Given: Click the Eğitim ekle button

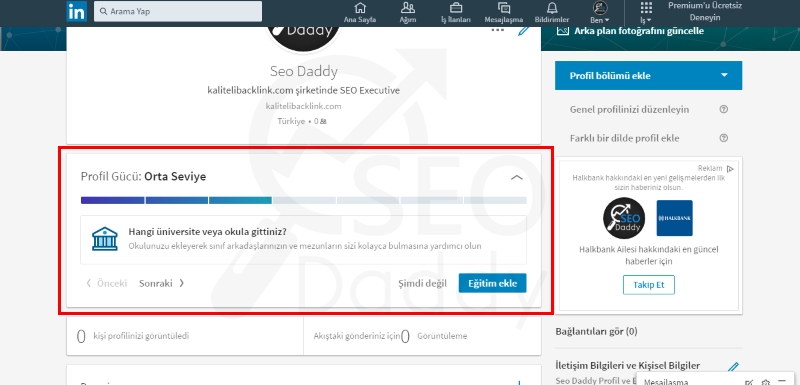Looking at the screenshot, I should click(492, 283).
